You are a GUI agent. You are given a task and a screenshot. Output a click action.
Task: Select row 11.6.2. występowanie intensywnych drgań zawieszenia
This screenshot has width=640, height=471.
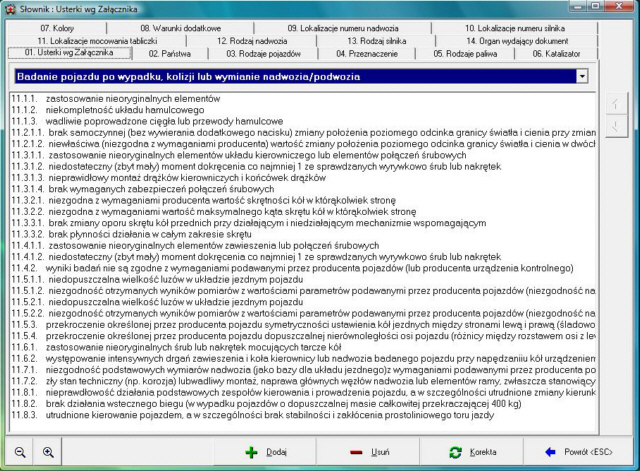[x=303, y=358]
